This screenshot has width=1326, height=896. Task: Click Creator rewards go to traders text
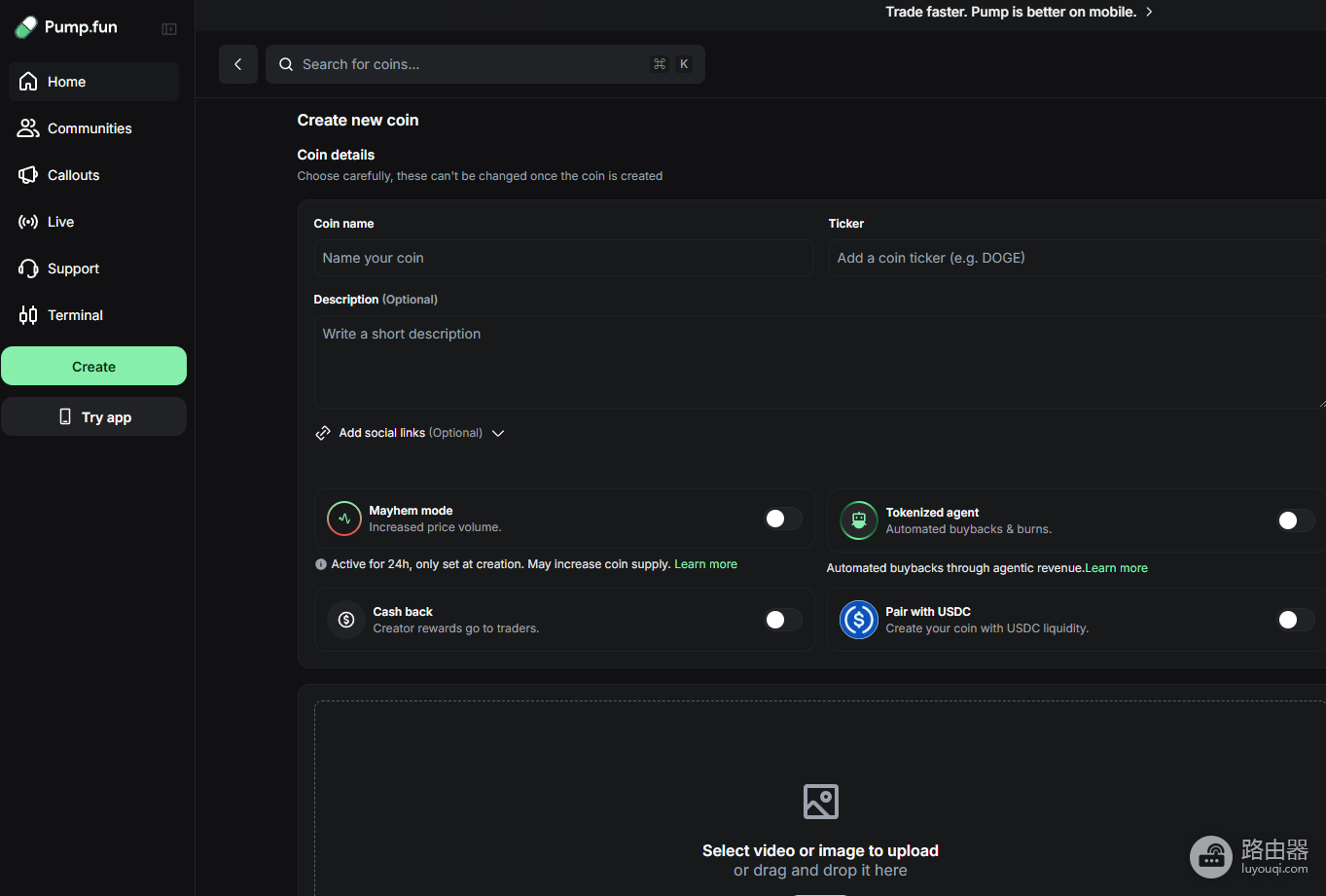(456, 628)
